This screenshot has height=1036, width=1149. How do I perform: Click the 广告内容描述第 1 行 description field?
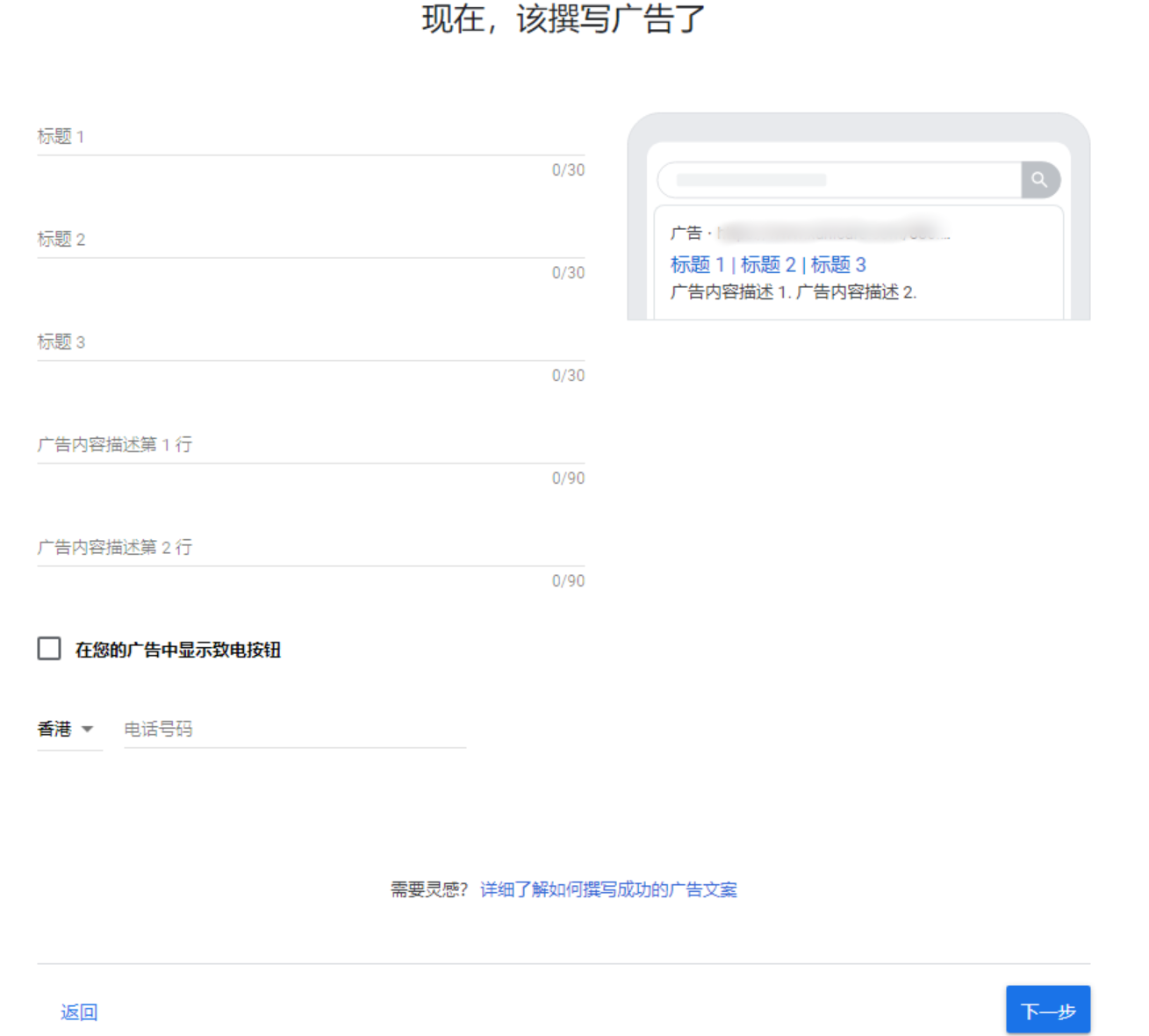[x=307, y=457]
